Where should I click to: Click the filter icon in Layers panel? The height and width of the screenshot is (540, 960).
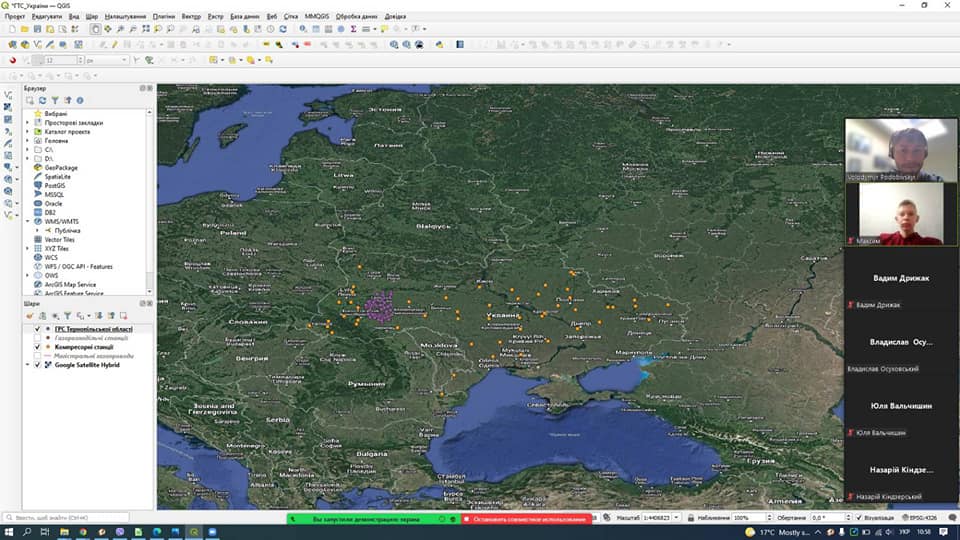pyautogui.click(x=67, y=316)
